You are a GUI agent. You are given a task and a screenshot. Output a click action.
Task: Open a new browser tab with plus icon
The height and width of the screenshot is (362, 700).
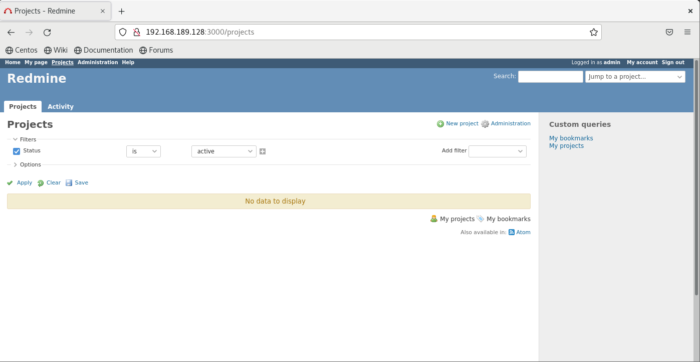tap(121, 11)
